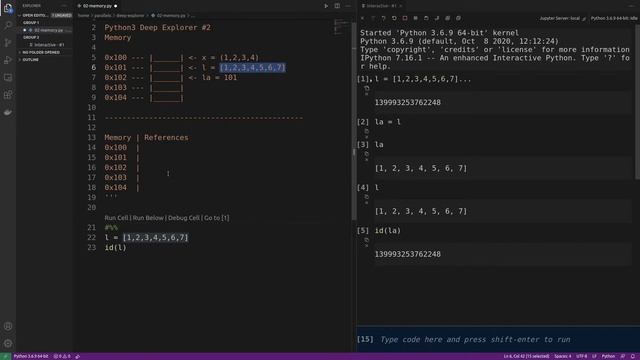Click the first Interactive toolbar icon

[362, 18]
